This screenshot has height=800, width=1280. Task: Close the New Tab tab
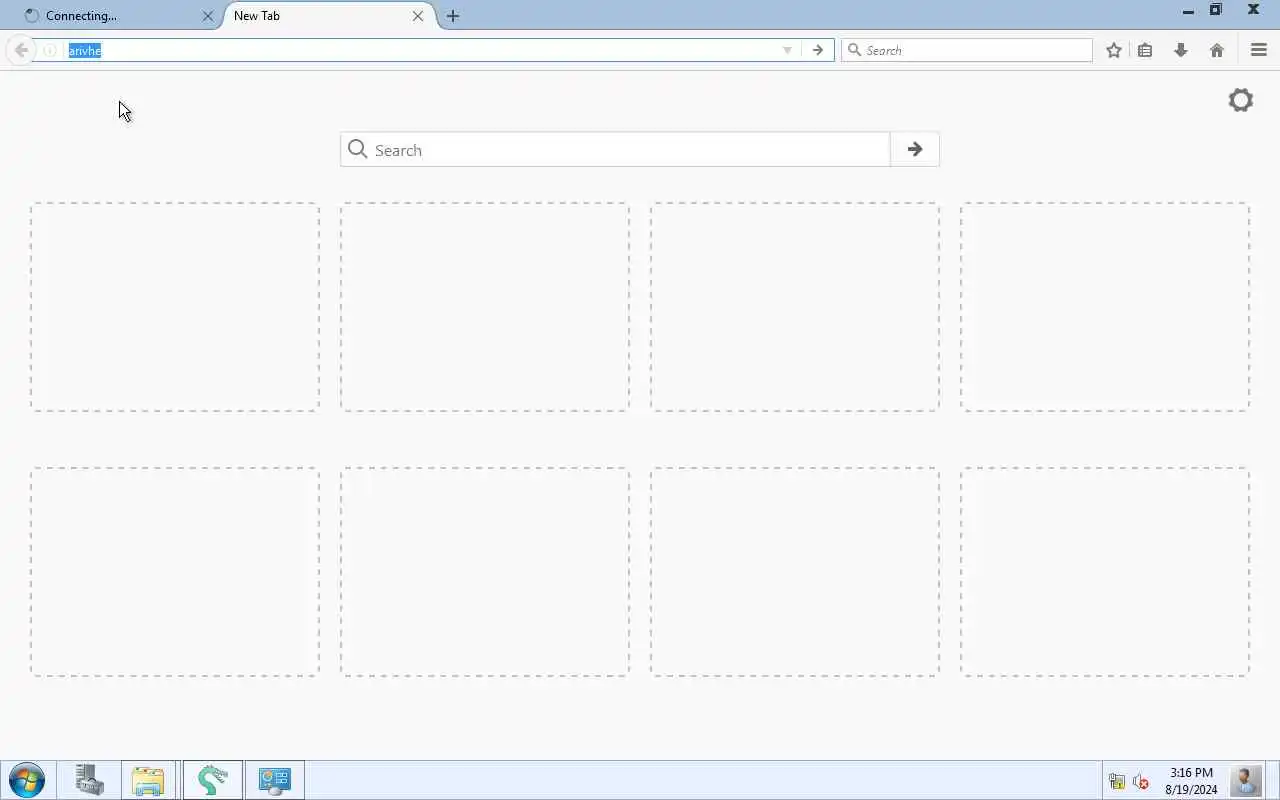(418, 16)
